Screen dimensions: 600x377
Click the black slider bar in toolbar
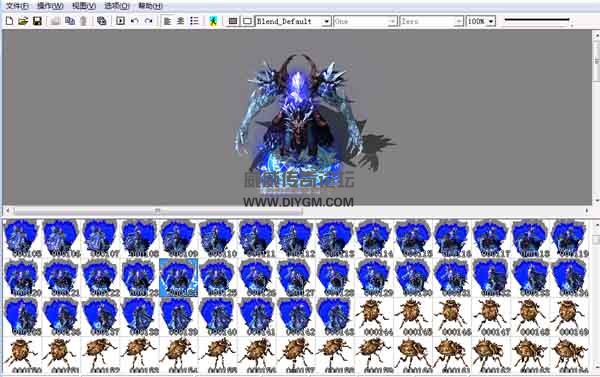536,20
